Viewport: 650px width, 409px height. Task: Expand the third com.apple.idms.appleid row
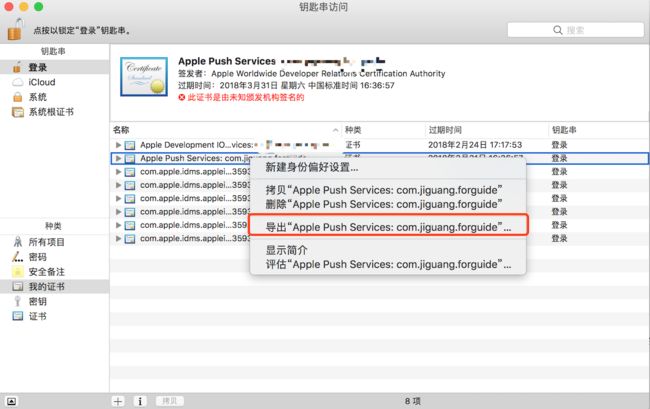pyautogui.click(x=118, y=198)
